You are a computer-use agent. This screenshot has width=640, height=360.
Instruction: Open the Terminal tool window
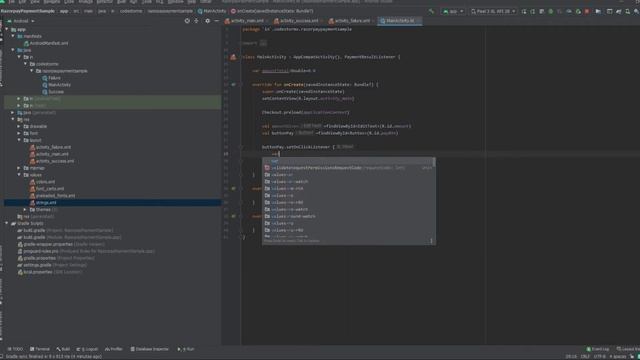(x=40, y=349)
